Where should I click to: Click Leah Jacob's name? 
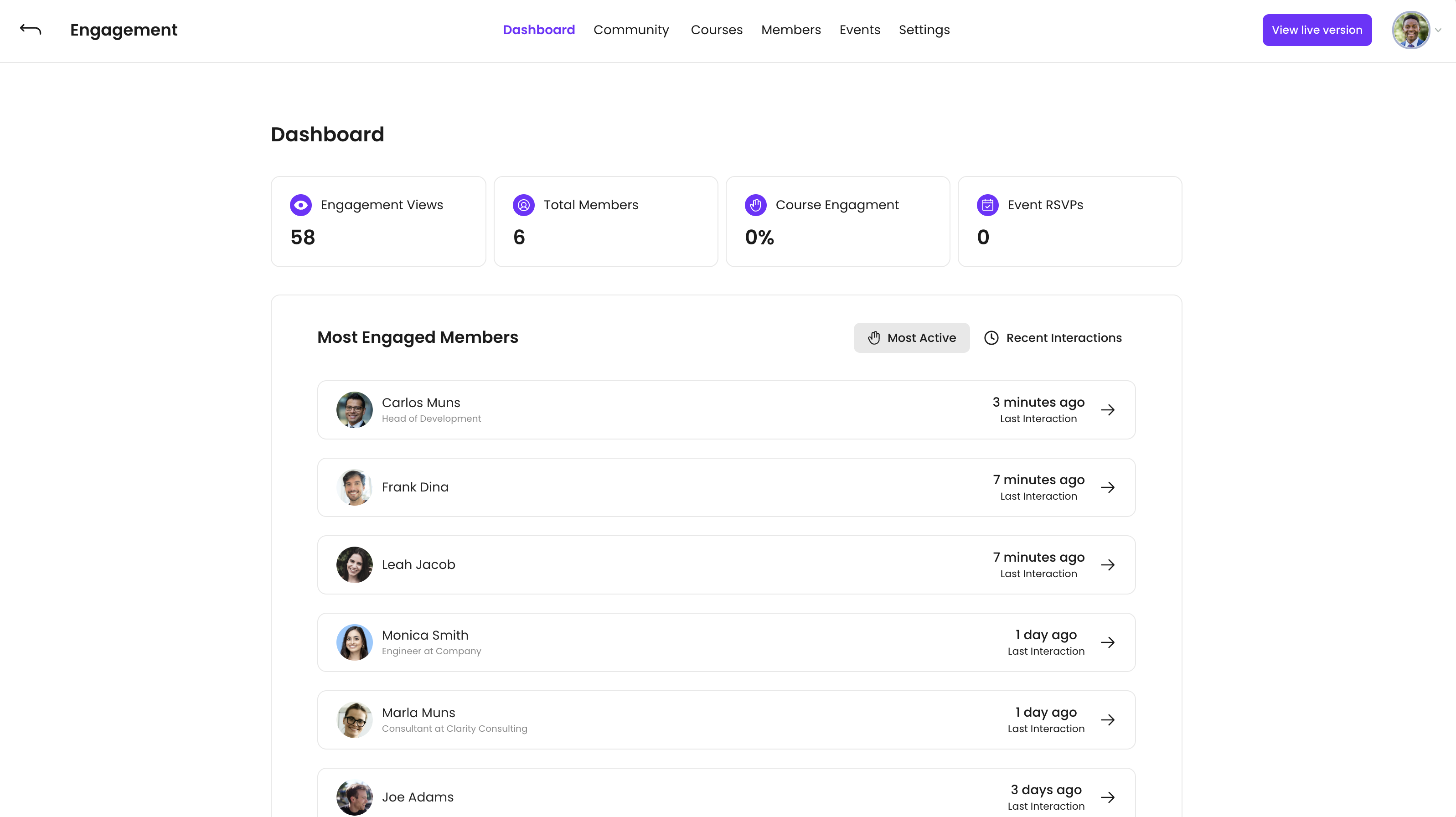pos(418,564)
